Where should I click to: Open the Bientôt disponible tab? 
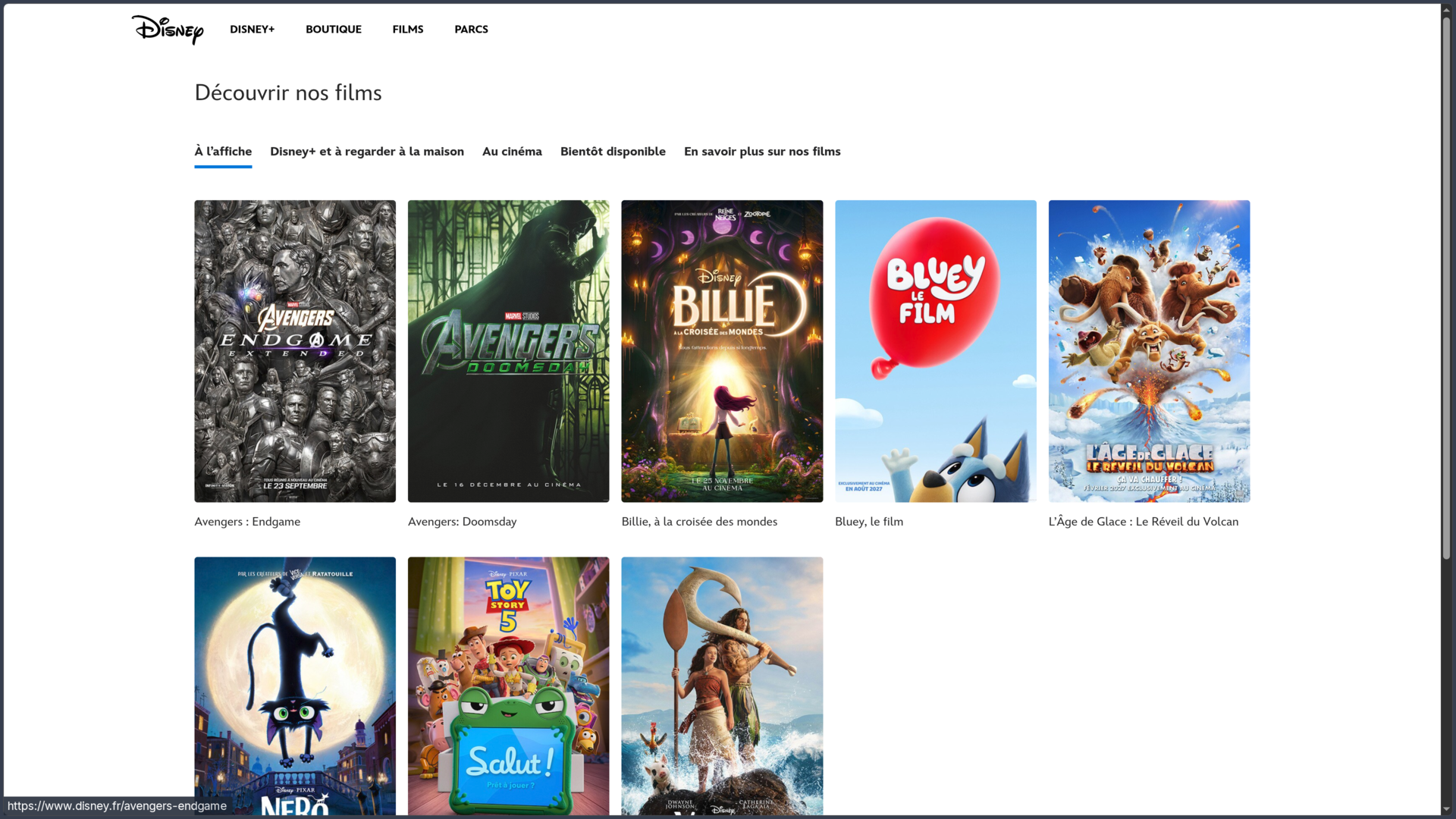coord(613,152)
